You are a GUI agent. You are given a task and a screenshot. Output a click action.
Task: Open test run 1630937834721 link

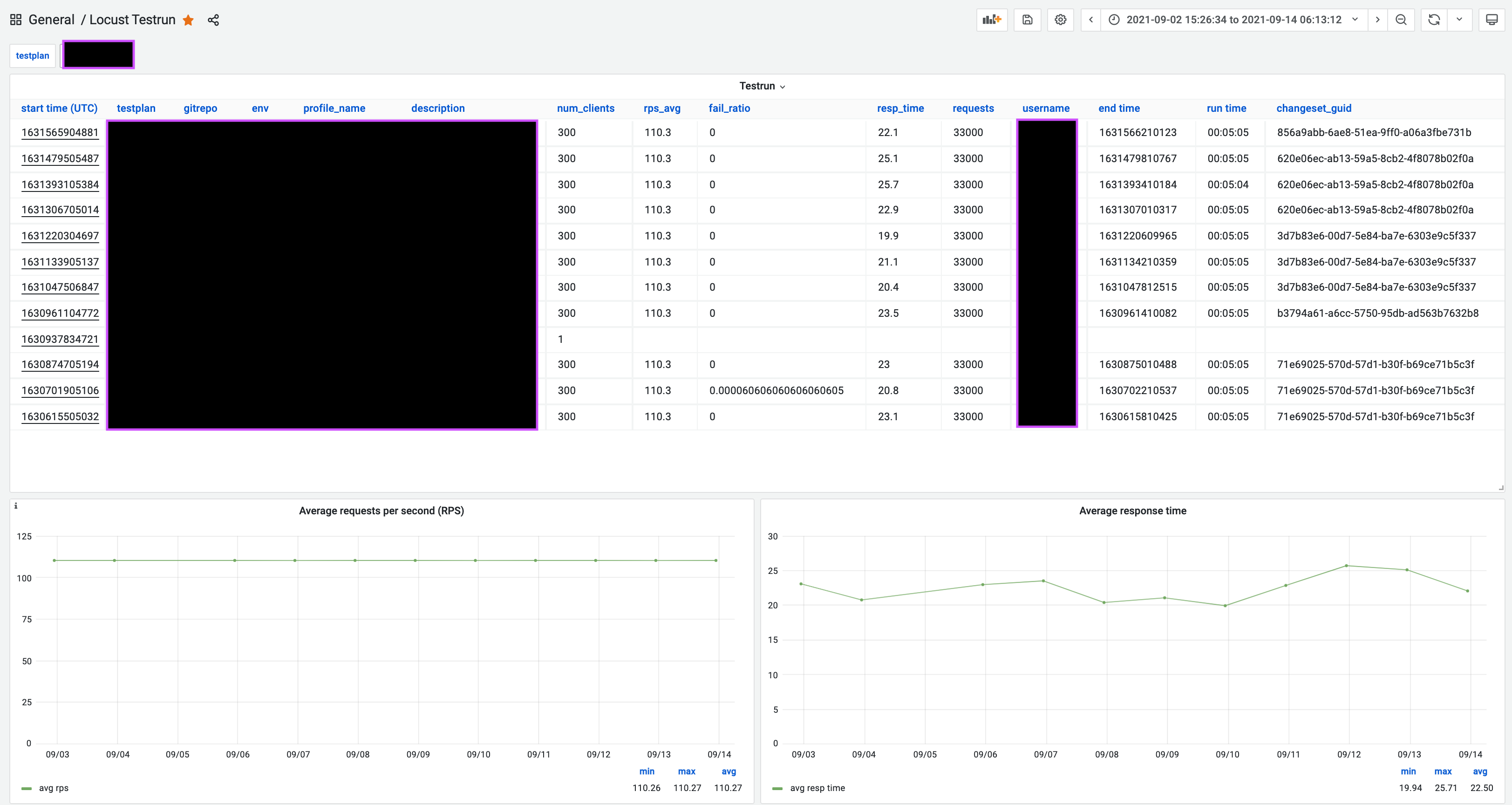click(60, 340)
